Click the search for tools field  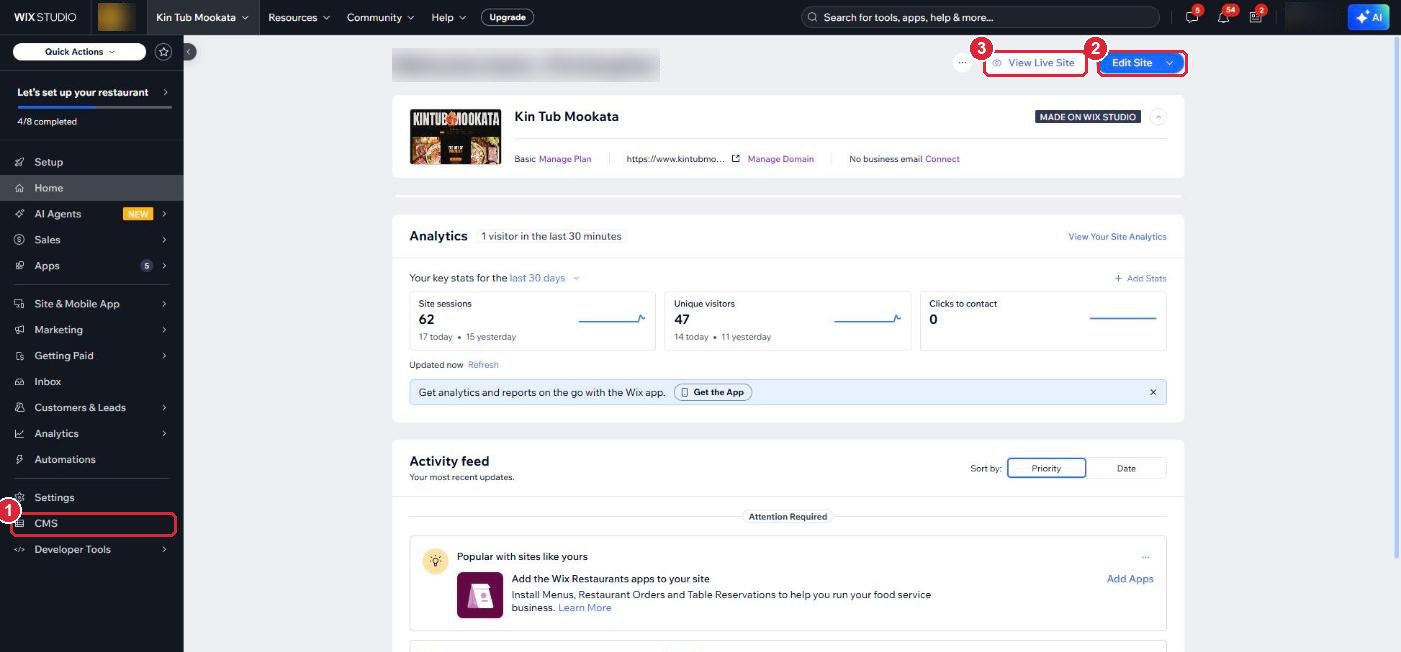click(x=980, y=17)
